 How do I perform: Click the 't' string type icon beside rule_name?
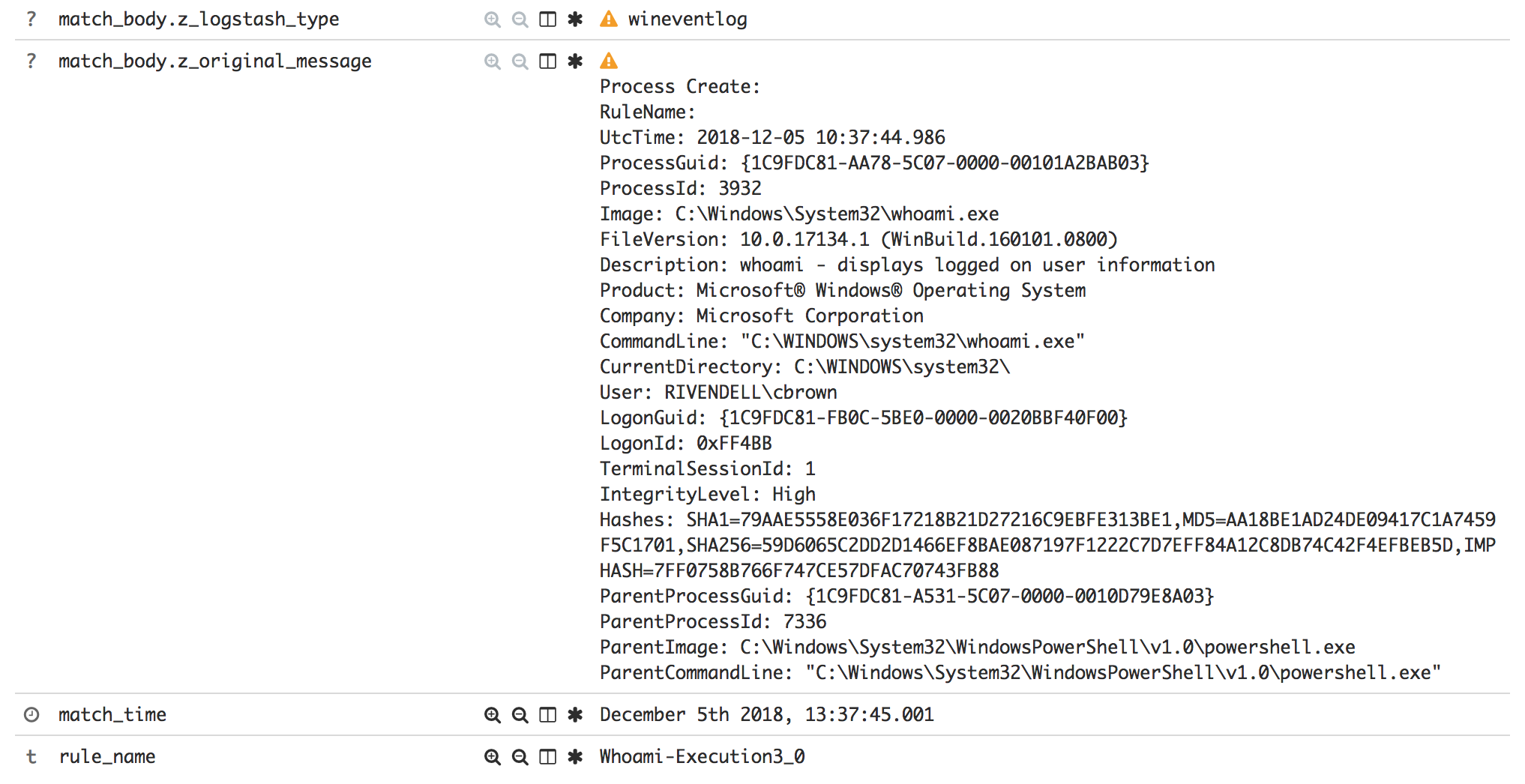click(x=31, y=757)
